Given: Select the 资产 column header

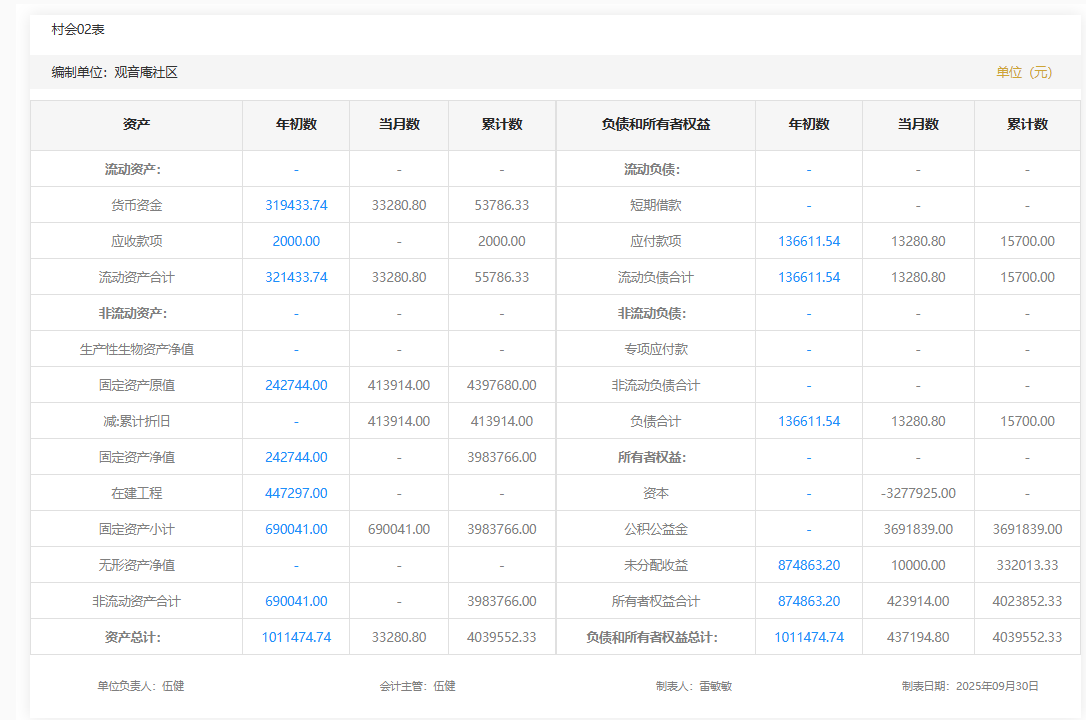Looking at the screenshot, I should 137,125.
